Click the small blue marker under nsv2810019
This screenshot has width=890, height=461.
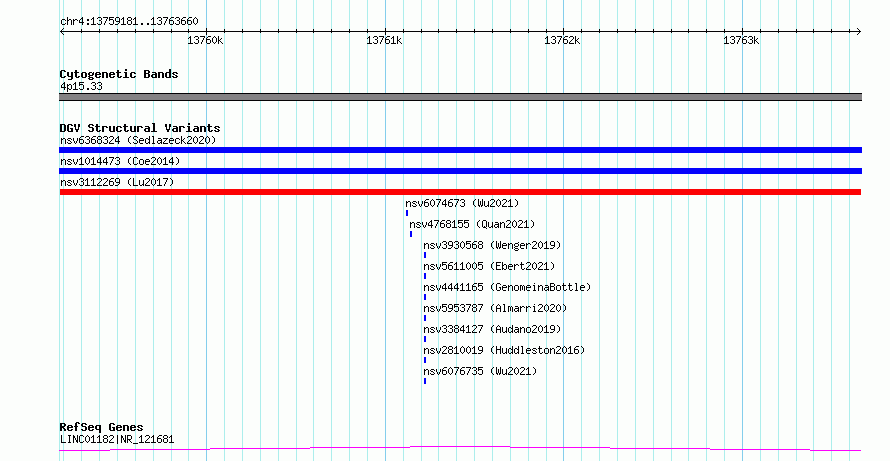[x=425, y=360]
